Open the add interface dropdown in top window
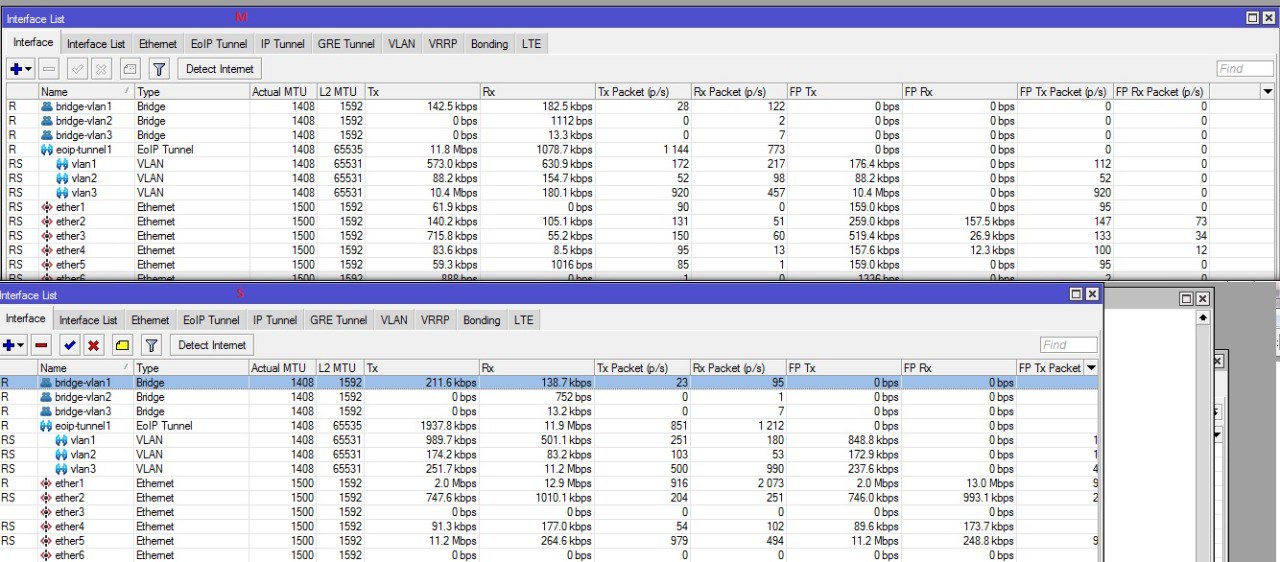The height and width of the screenshot is (562, 1280). pos(21,69)
